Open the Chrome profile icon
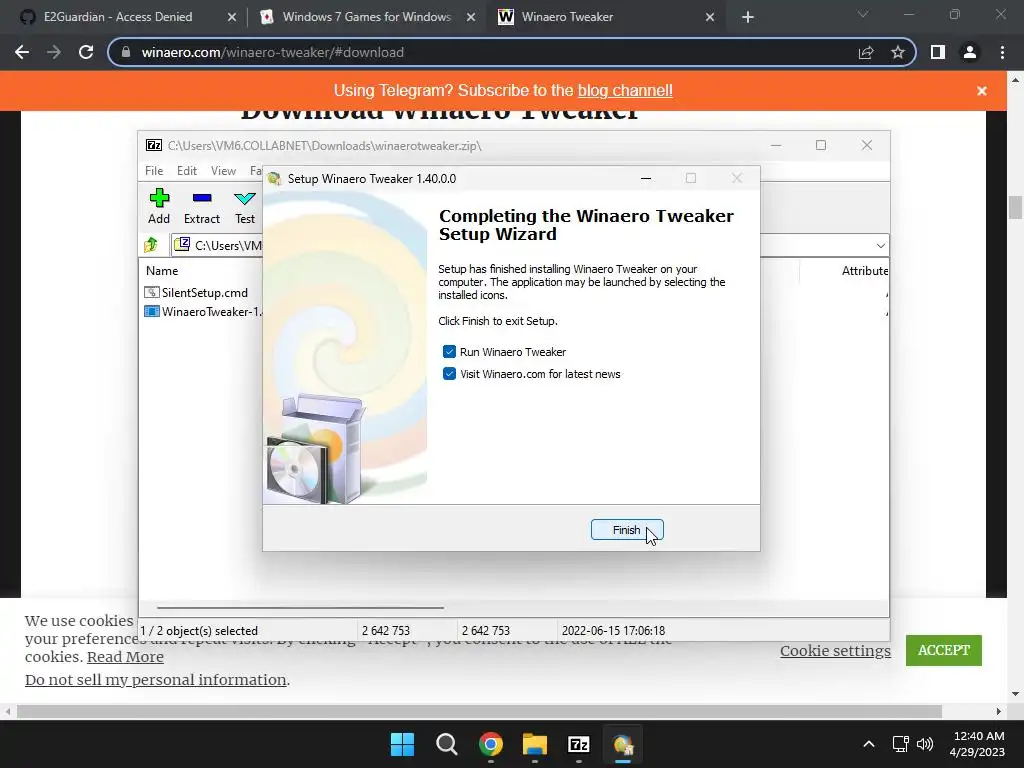Image resolution: width=1024 pixels, height=768 pixels. [970, 52]
